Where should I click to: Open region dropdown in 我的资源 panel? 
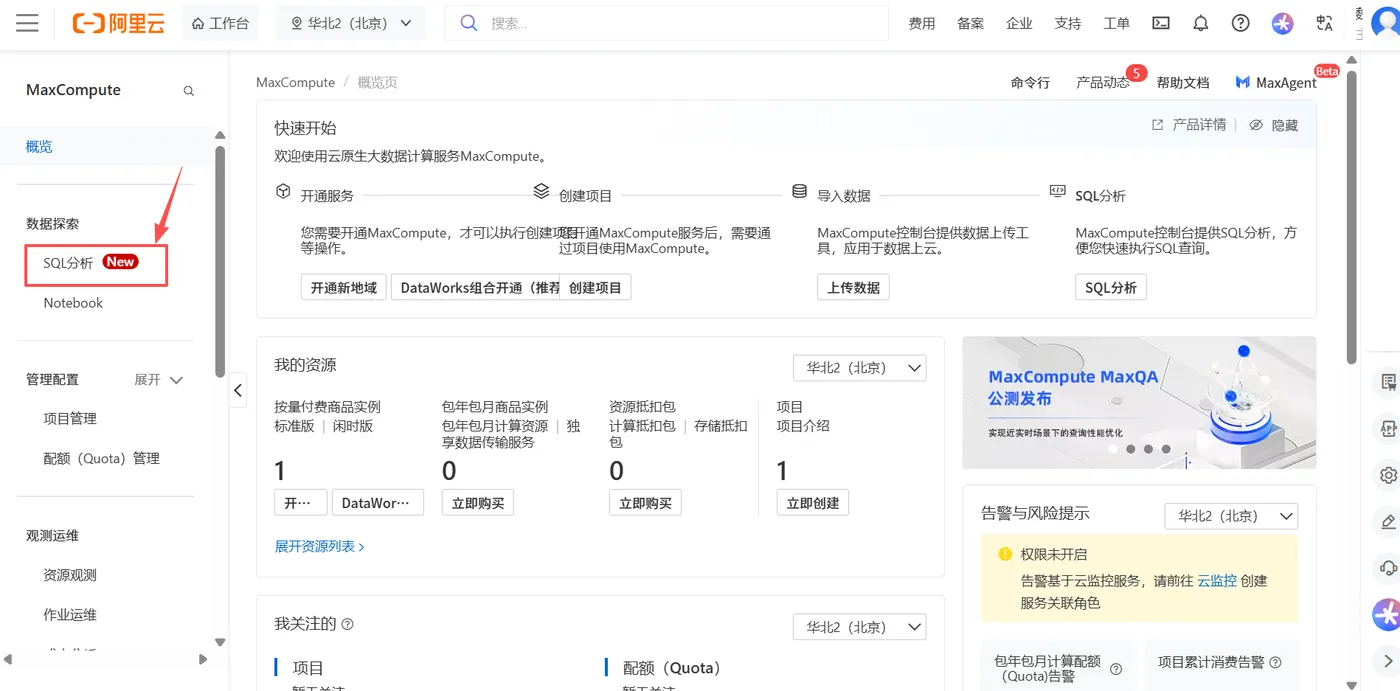tap(860, 368)
